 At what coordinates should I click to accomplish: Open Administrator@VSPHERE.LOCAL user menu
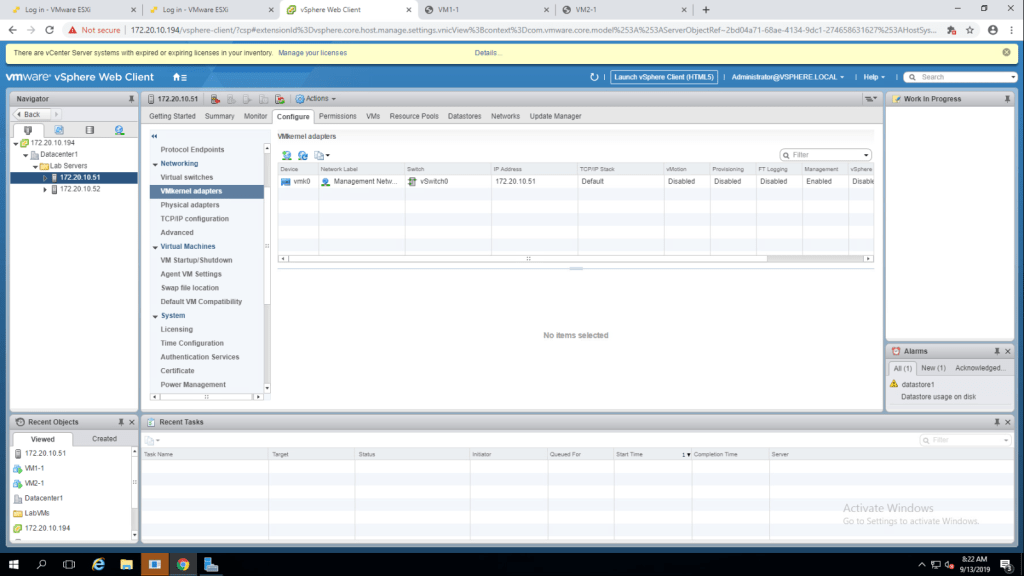coord(788,77)
